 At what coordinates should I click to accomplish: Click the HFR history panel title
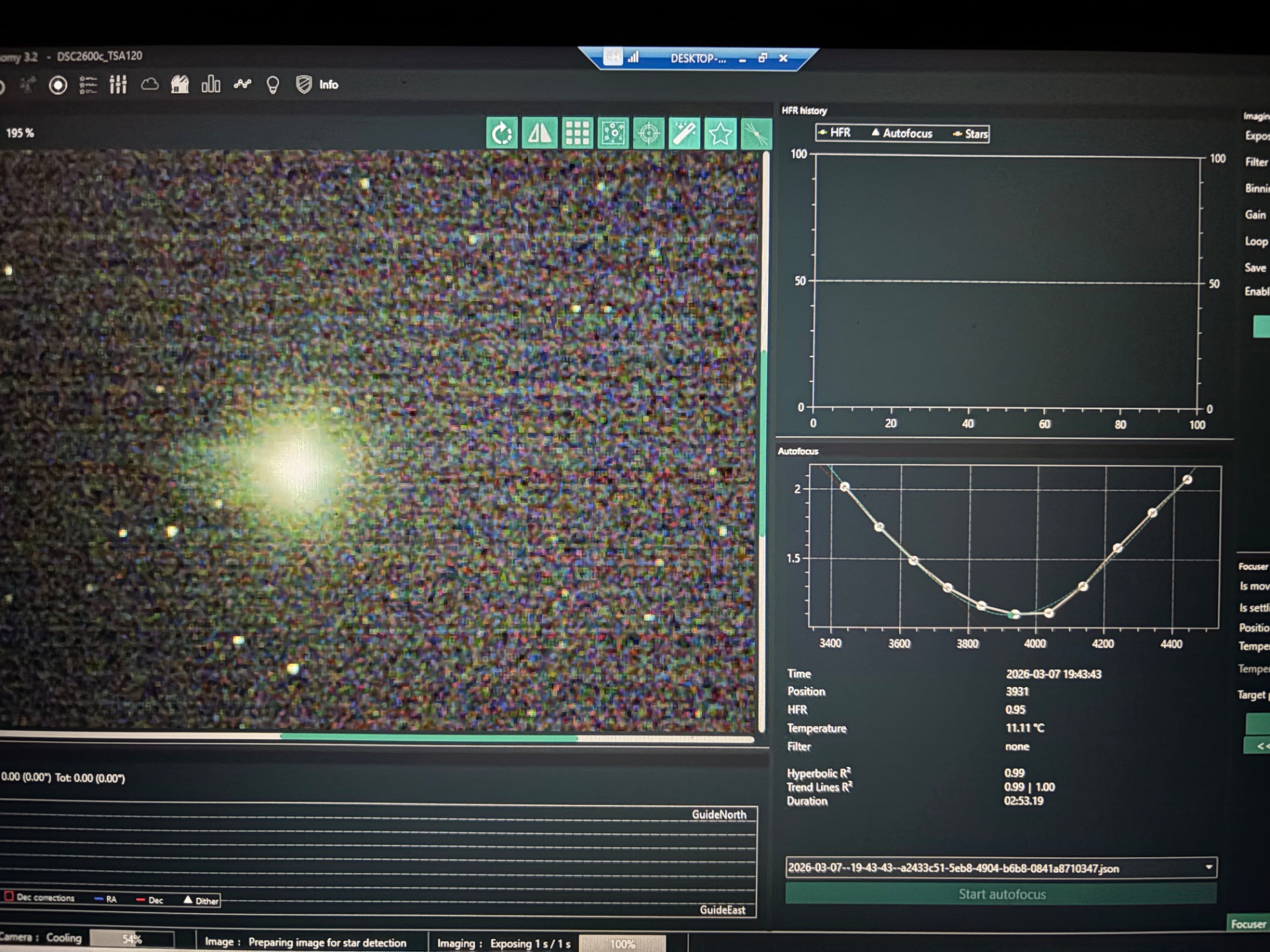pos(804,110)
